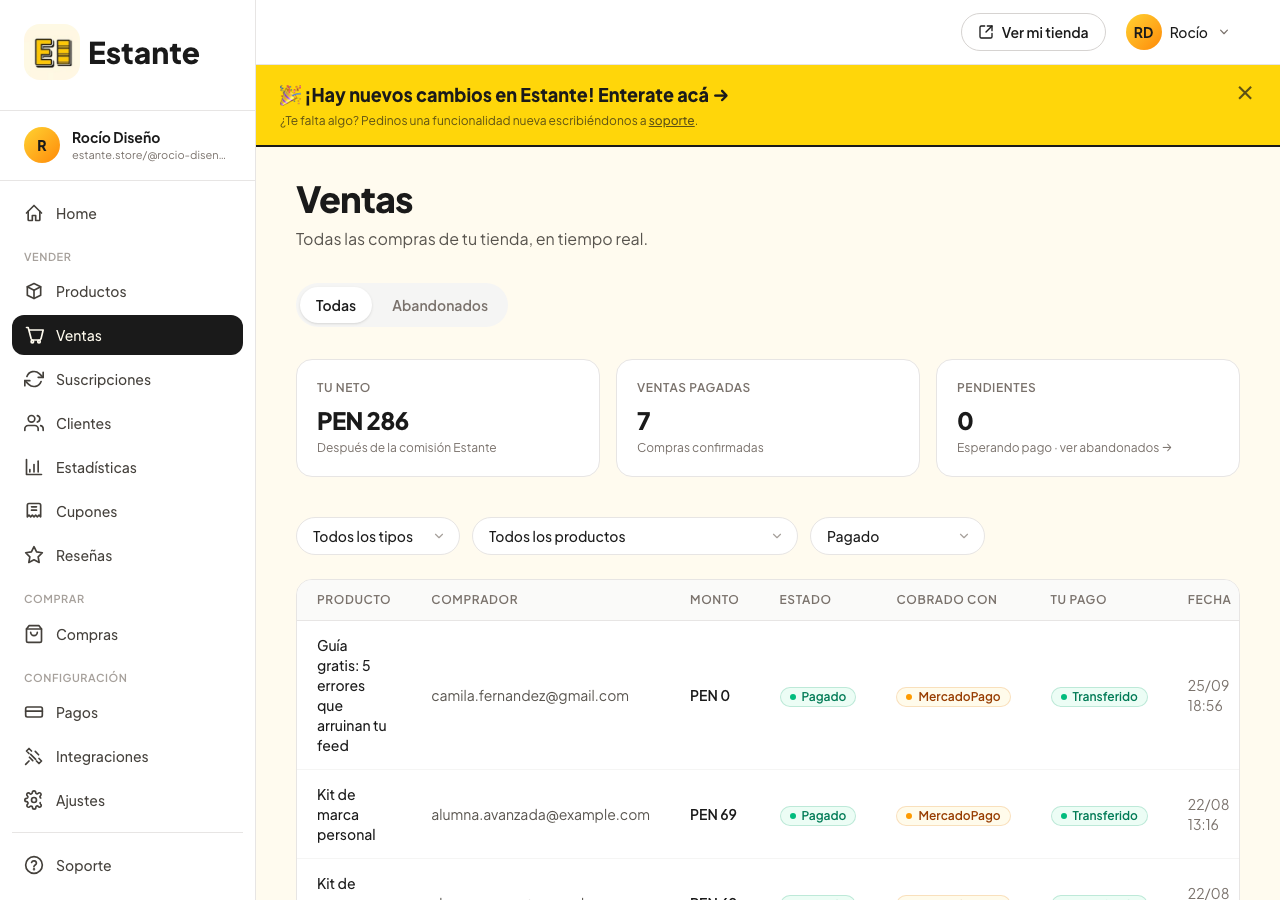Viewport: 1280px width, 900px height.
Task: Expand the Rocío account menu chevron
Action: (x=1224, y=32)
